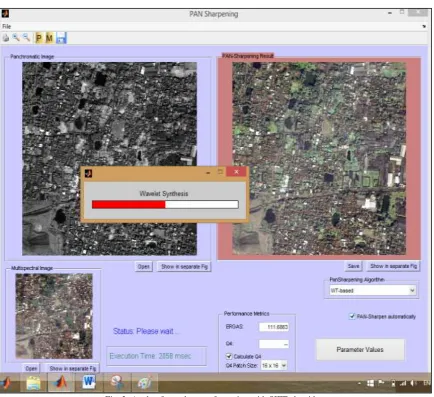Open Microsoft Word from the taskbar
Screen dimensions: 434x397
click(89, 382)
